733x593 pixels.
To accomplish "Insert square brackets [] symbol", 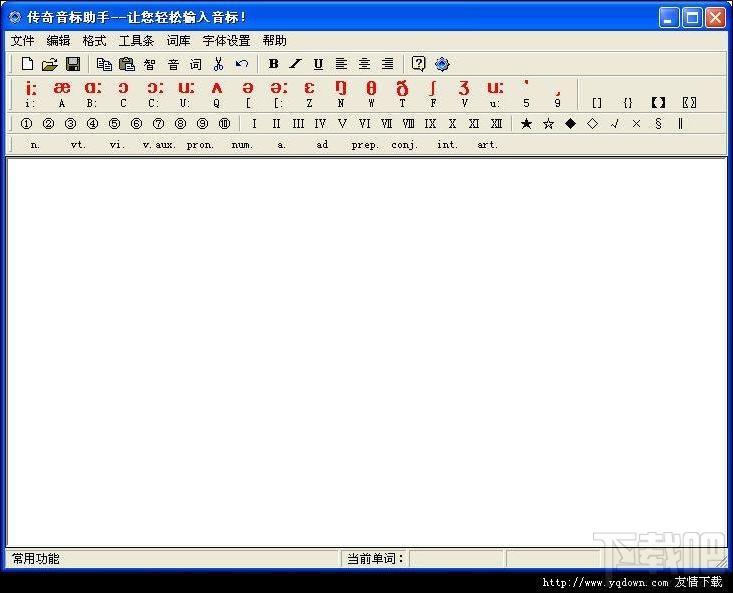I will coord(597,102).
